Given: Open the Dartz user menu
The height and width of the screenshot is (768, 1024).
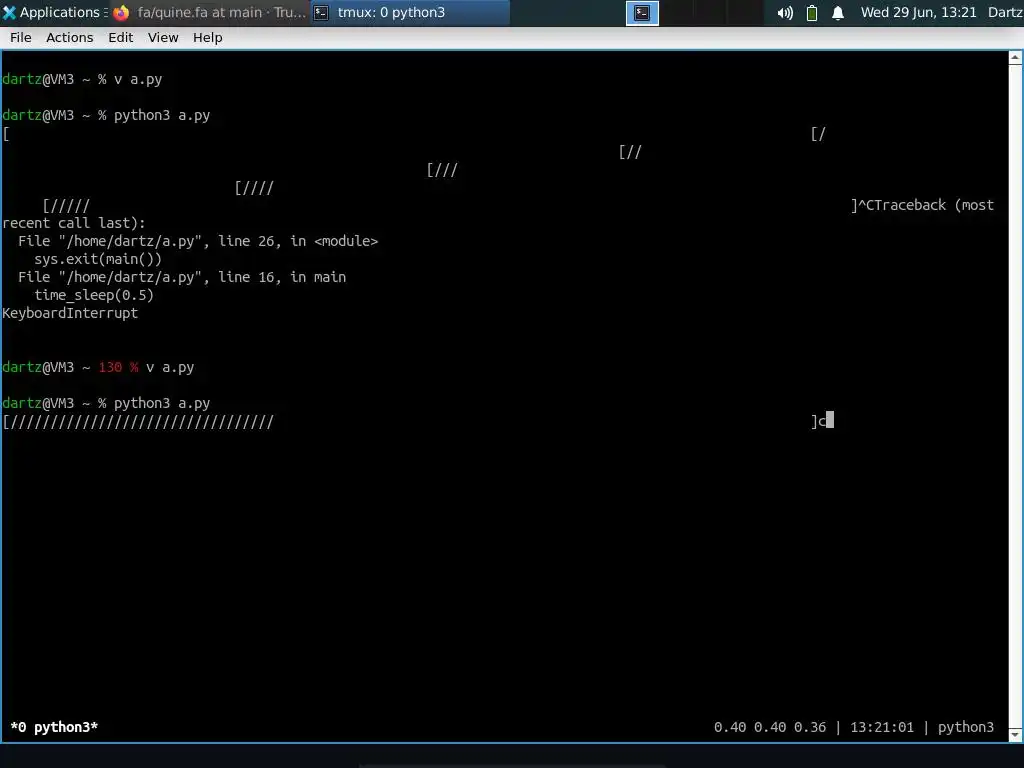Looking at the screenshot, I should 1005,12.
